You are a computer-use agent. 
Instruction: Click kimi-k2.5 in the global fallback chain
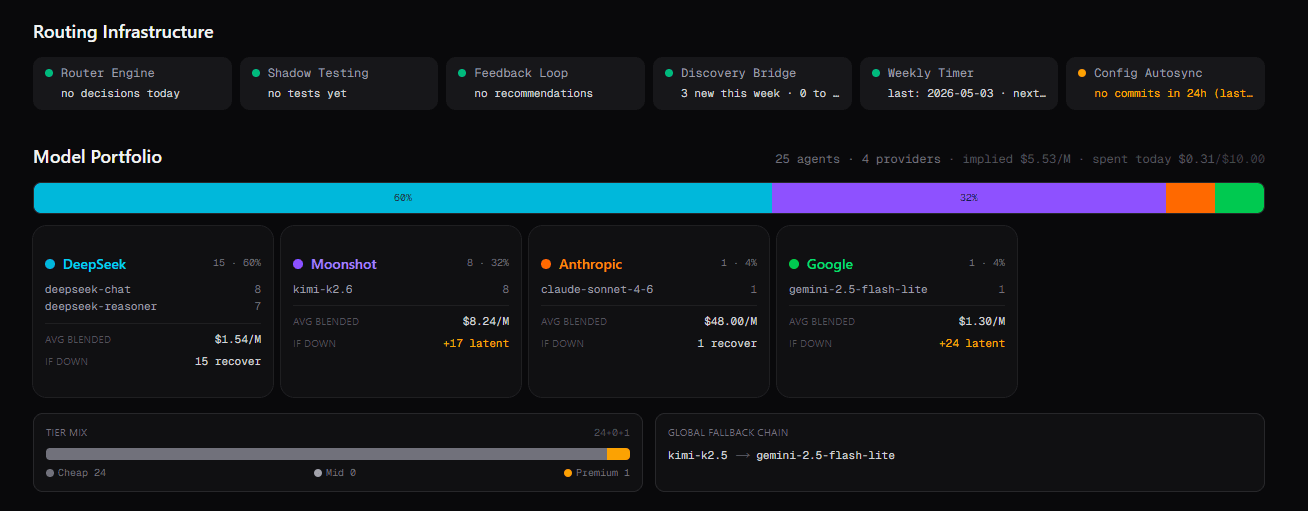click(697, 455)
